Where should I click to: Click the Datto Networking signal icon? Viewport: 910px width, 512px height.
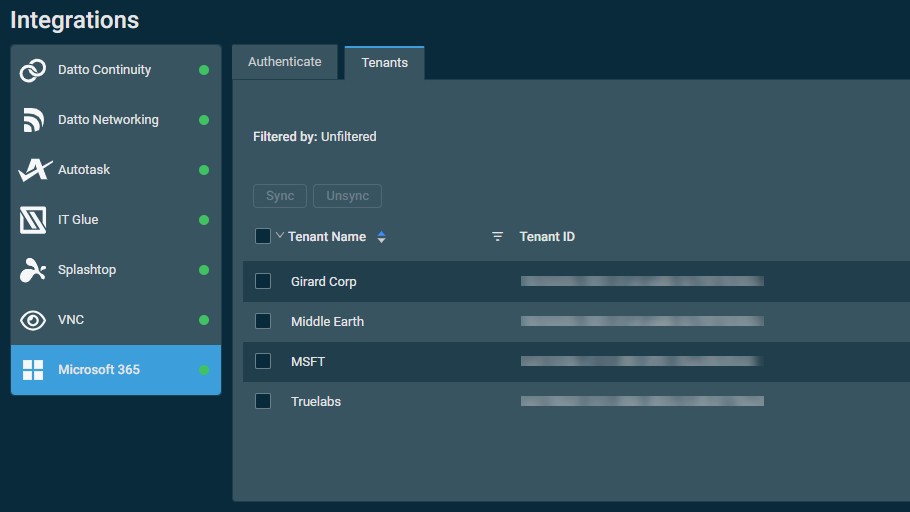33,120
